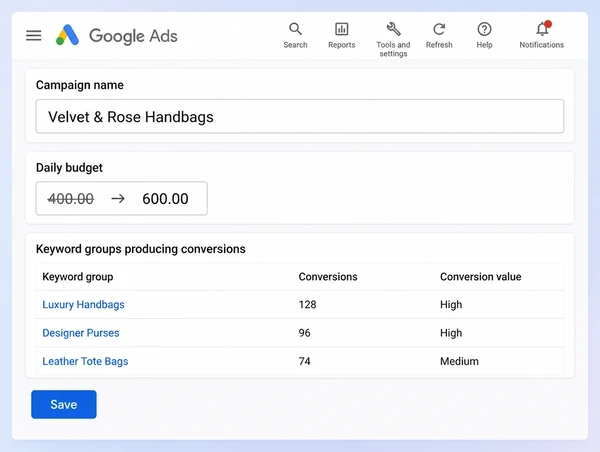Open the hamburger main menu
This screenshot has width=600, height=452.
34,36
